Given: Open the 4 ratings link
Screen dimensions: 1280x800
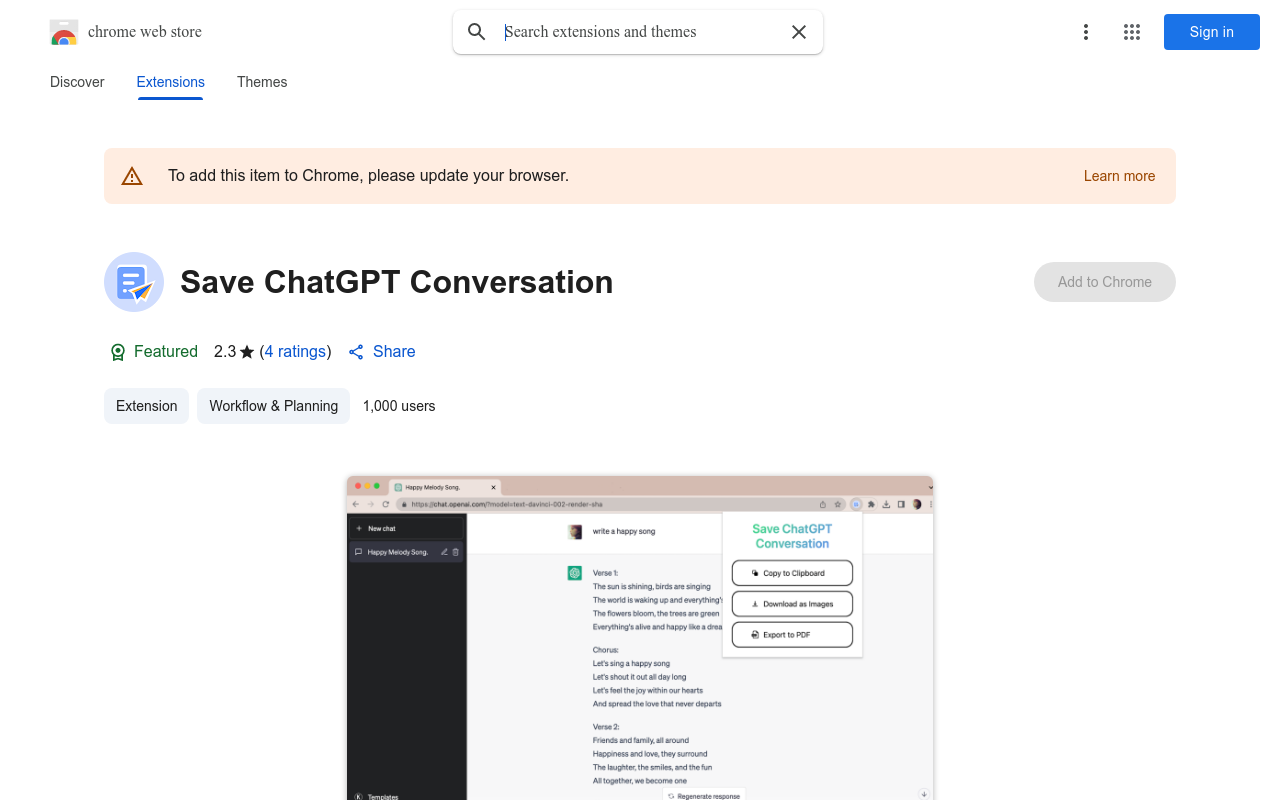Looking at the screenshot, I should [x=295, y=352].
